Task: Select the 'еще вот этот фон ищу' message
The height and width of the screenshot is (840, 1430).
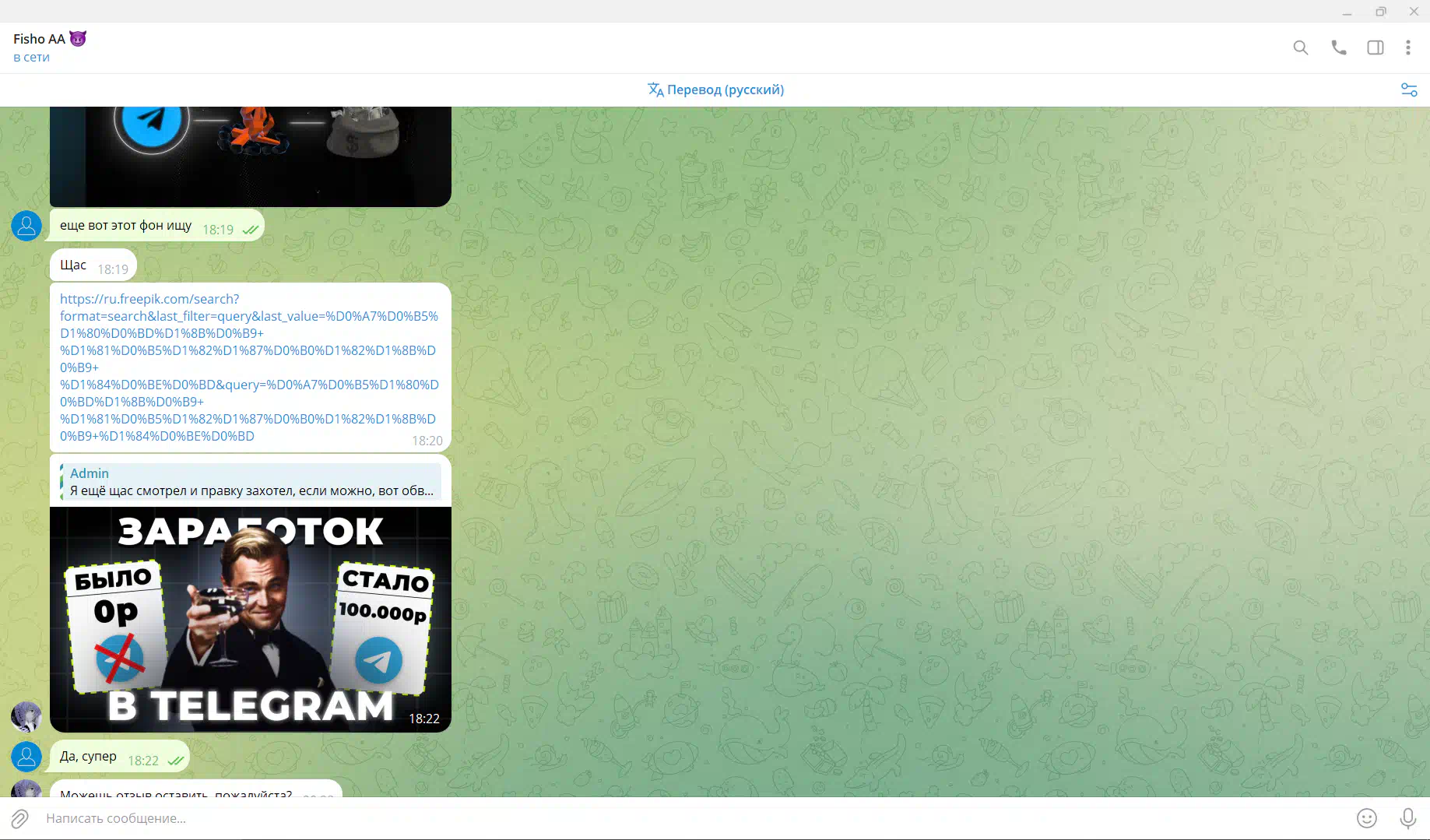Action: 157,226
